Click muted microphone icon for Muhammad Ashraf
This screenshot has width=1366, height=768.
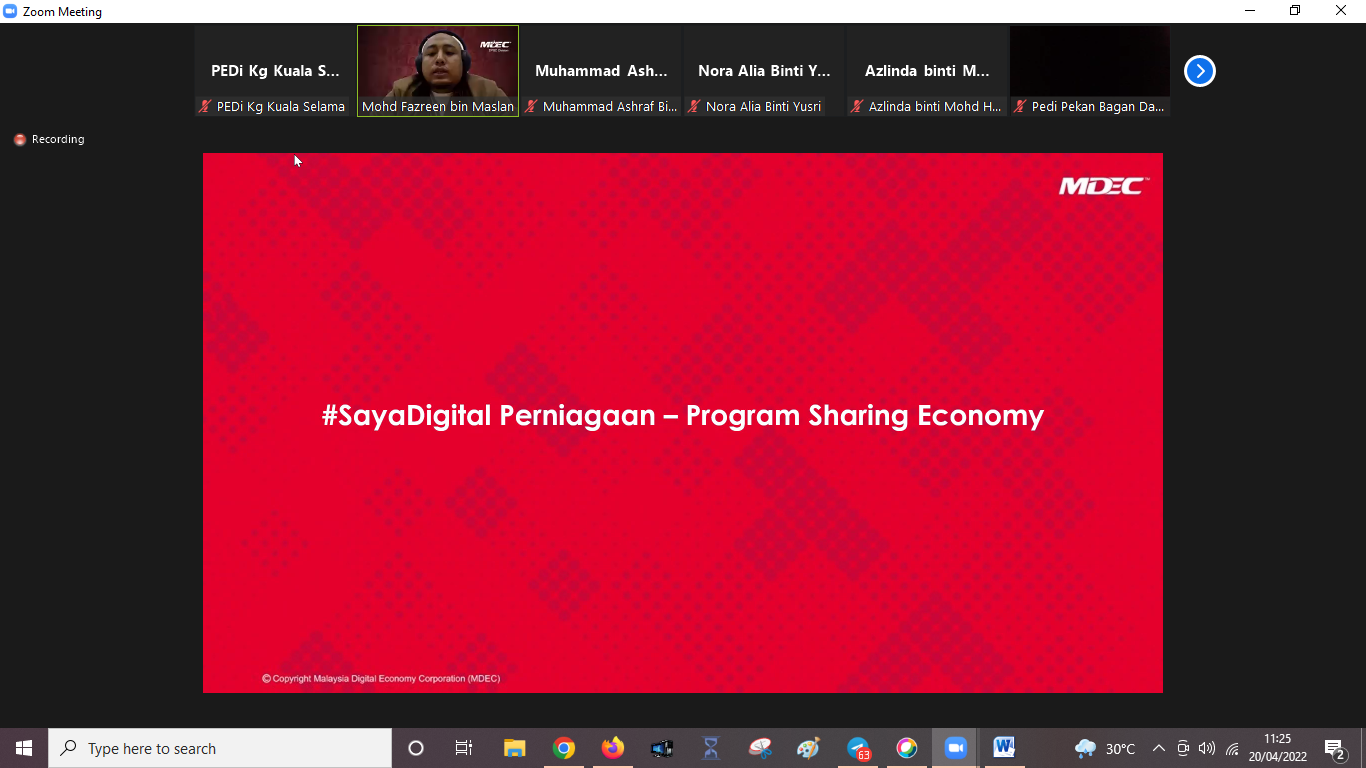[x=531, y=106]
